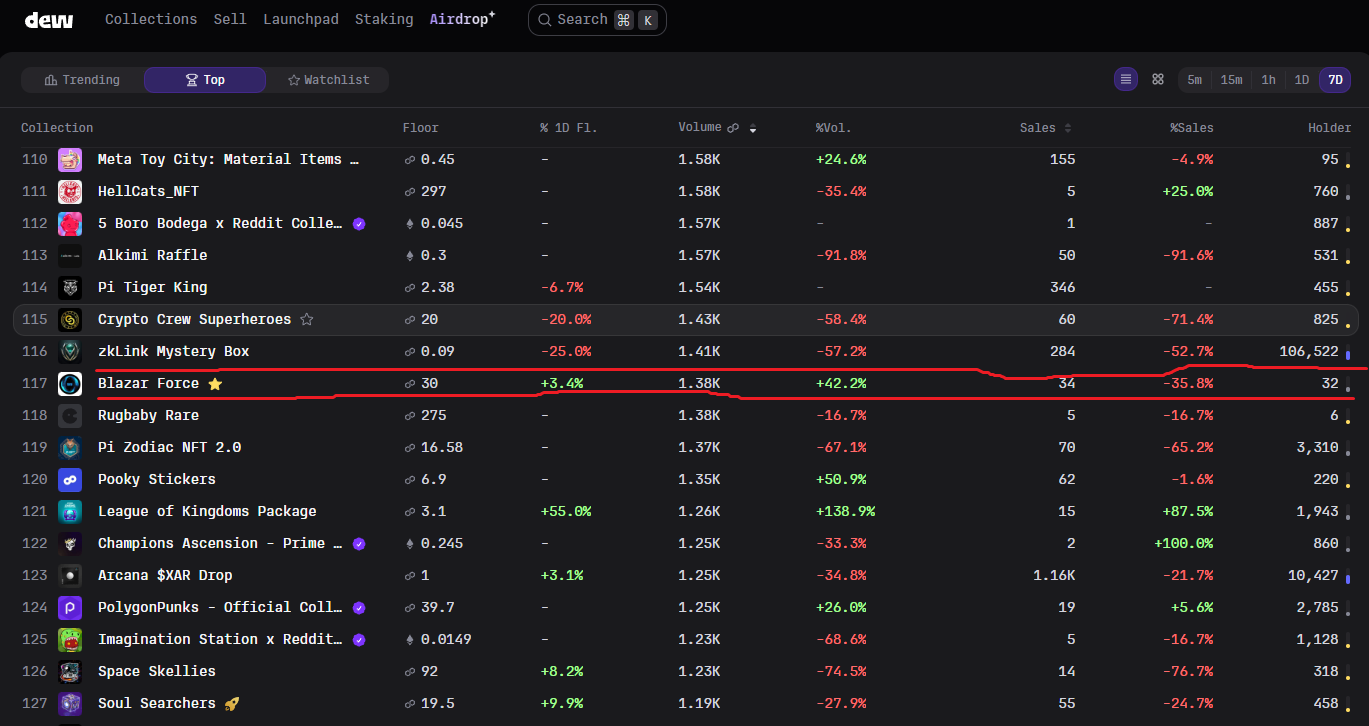Add Crypto Crew Superheroes to watchlist
Image resolution: width=1369 pixels, height=726 pixels.
coord(307,320)
